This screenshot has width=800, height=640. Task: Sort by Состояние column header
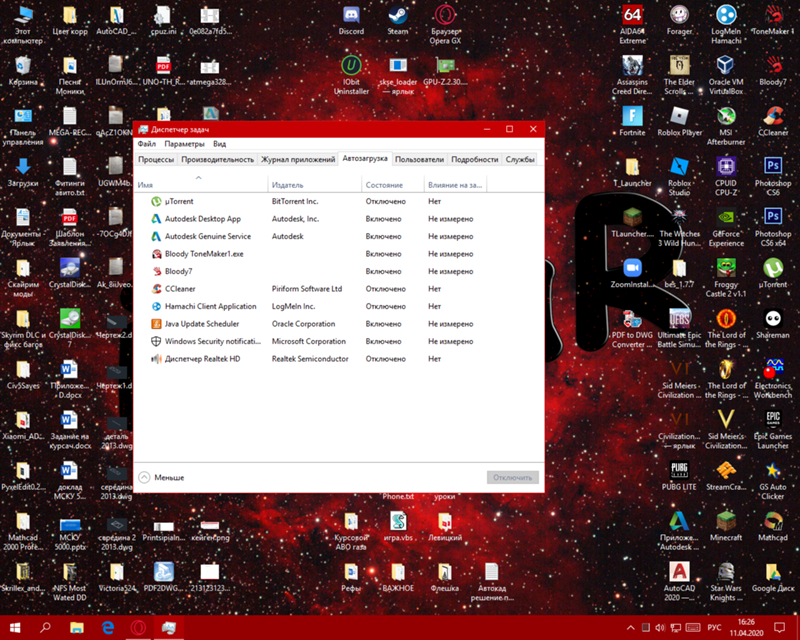pyautogui.click(x=393, y=185)
